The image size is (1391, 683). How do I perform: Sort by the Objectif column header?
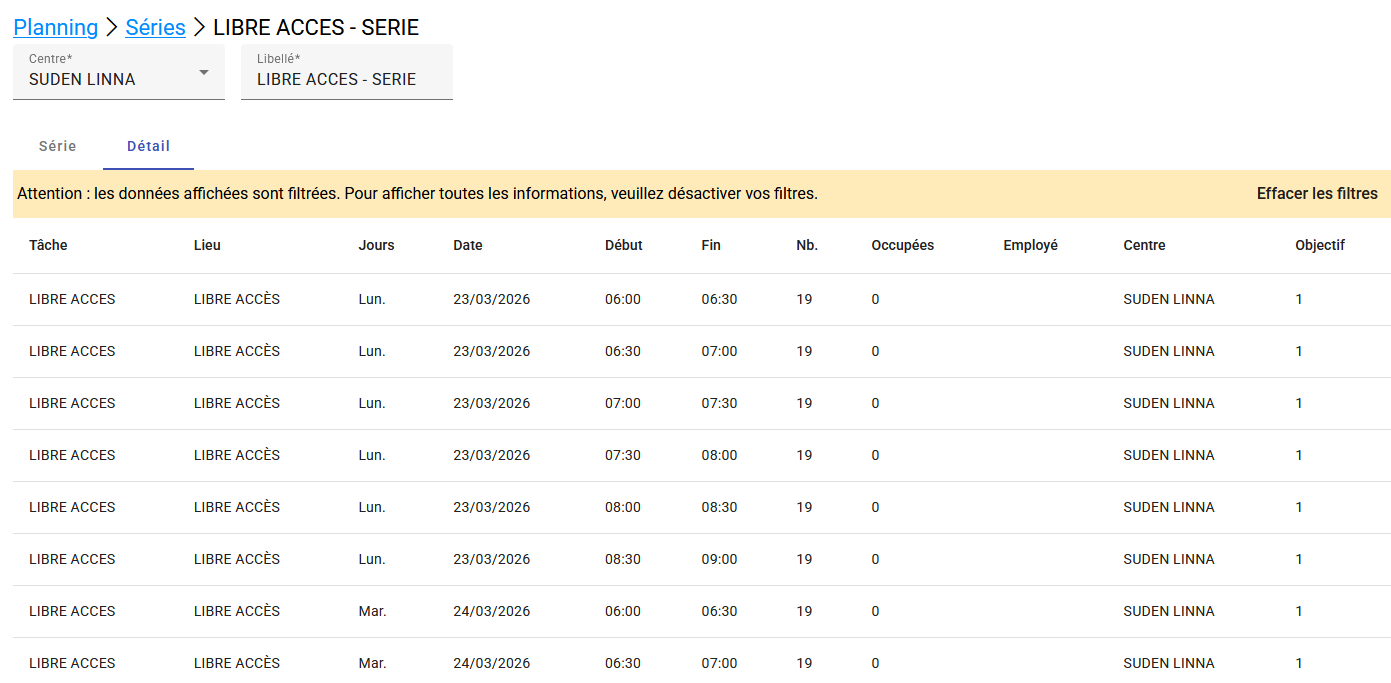[1319, 245]
